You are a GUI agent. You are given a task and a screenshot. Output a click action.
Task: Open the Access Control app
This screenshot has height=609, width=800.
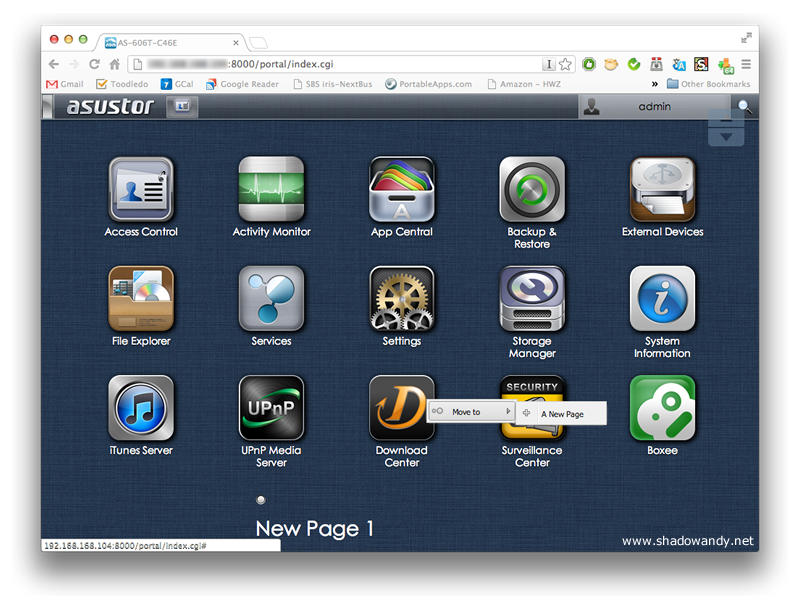tap(141, 189)
